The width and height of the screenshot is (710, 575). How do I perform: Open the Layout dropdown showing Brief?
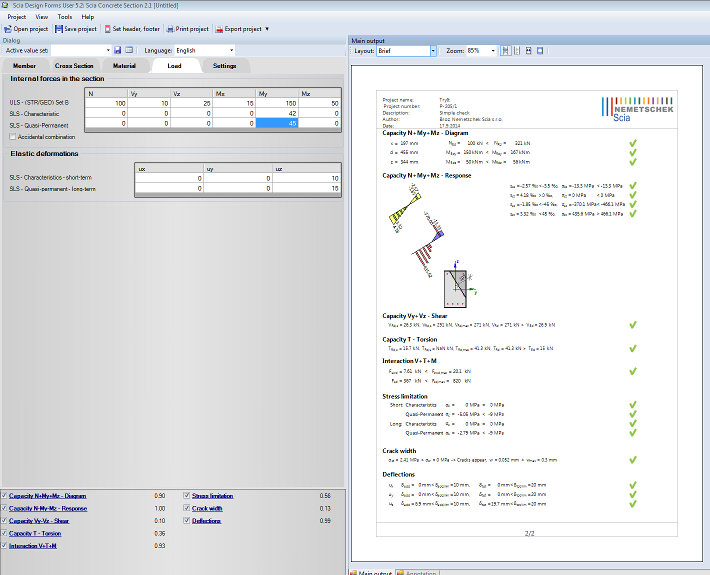[x=433, y=50]
